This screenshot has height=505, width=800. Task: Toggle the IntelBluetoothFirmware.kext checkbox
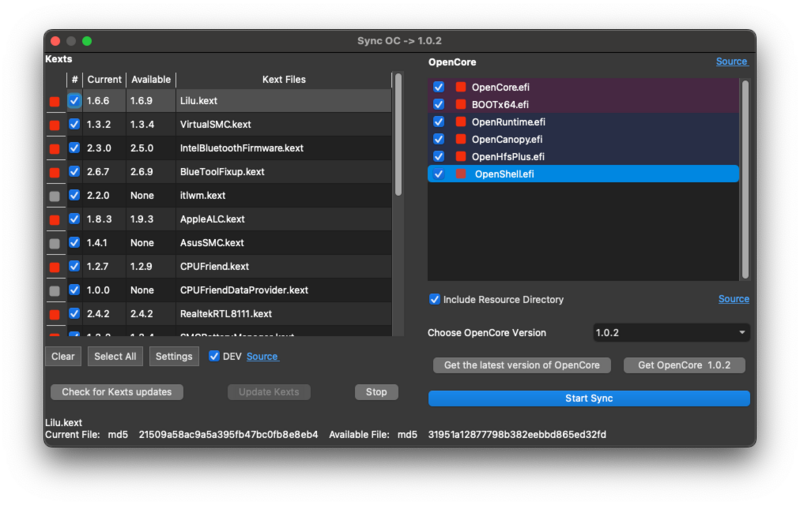click(x=74, y=148)
